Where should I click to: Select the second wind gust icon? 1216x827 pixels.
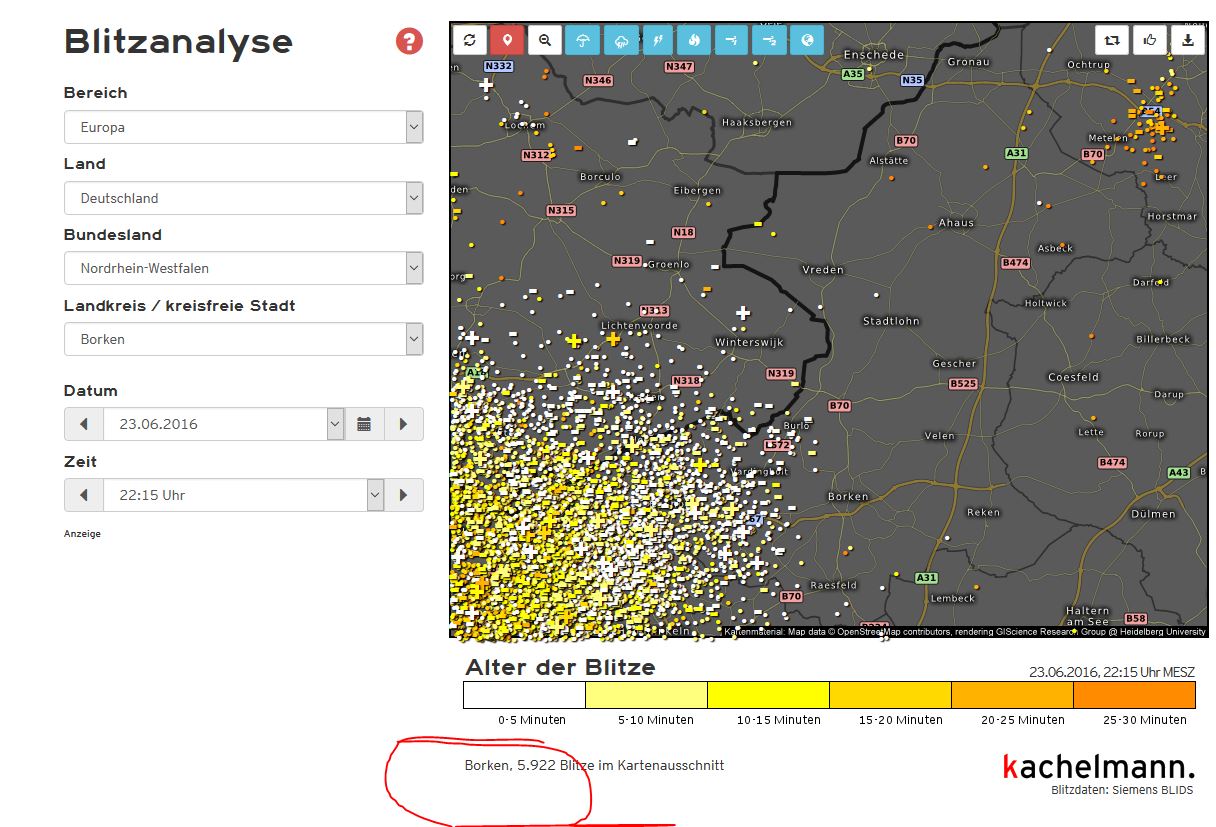coord(769,40)
